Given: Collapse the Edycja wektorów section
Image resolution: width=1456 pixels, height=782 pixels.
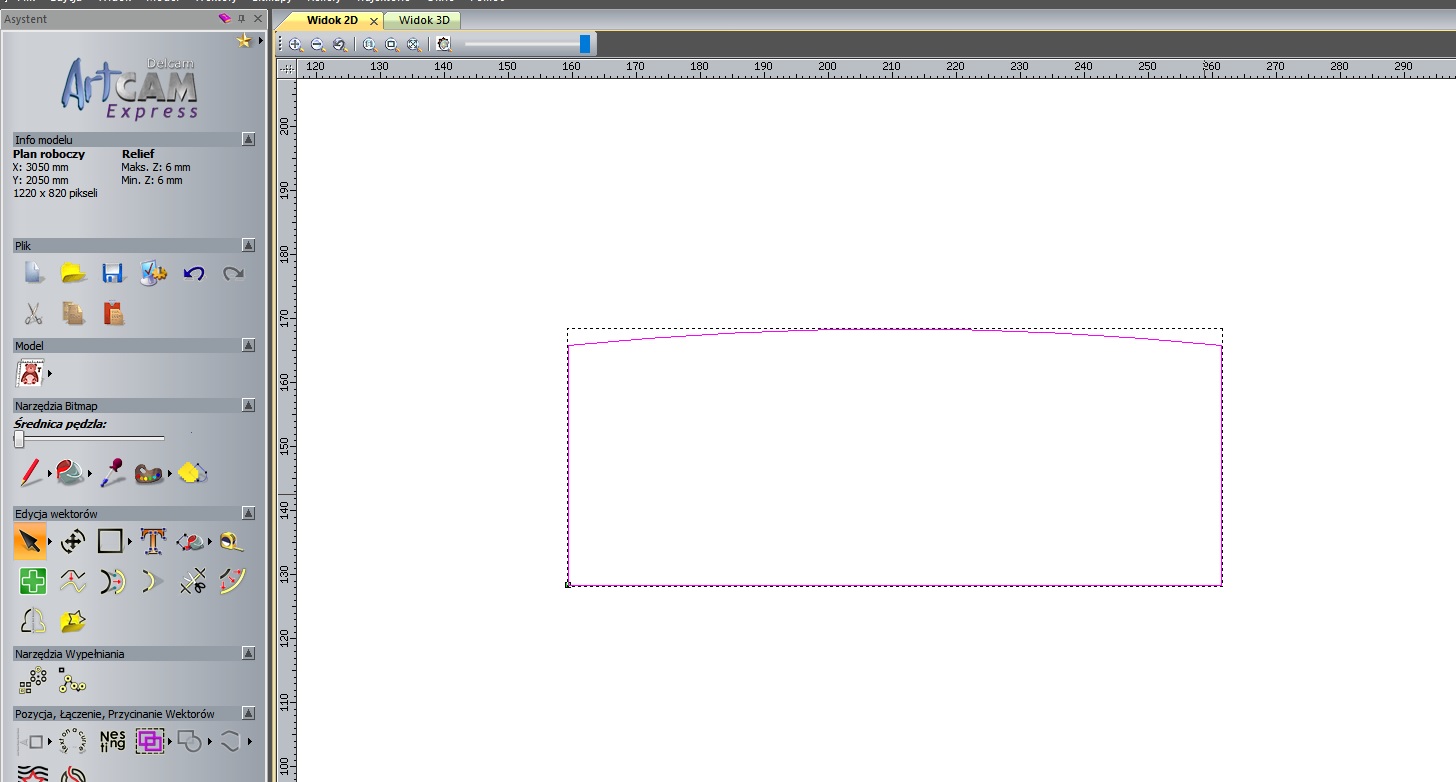Looking at the screenshot, I should click(x=248, y=513).
